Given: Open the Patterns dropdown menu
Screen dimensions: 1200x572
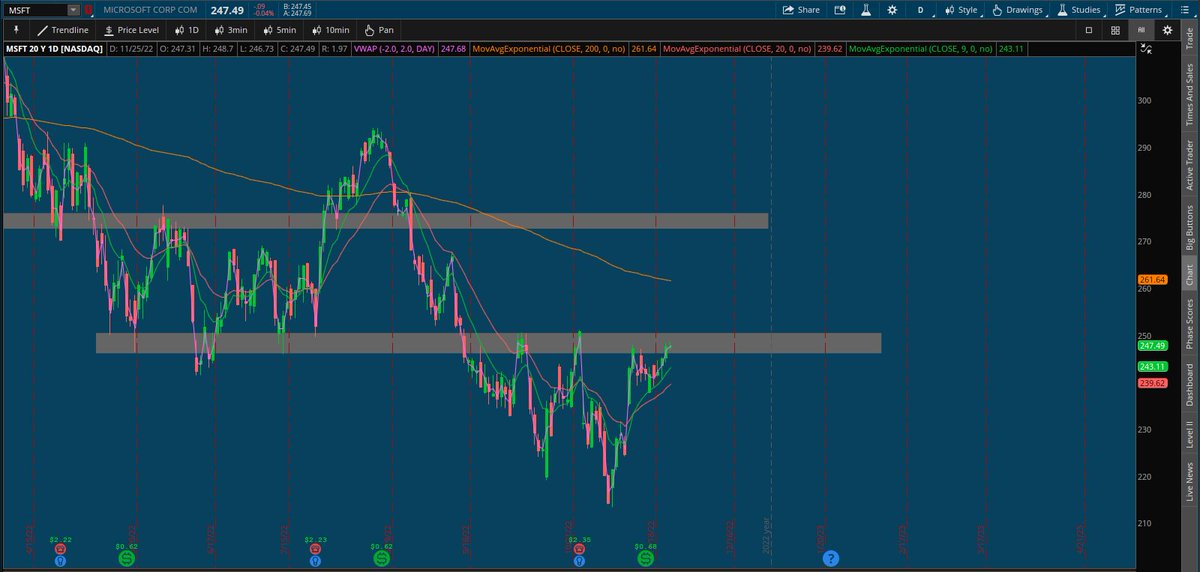Looking at the screenshot, I should [1140, 10].
